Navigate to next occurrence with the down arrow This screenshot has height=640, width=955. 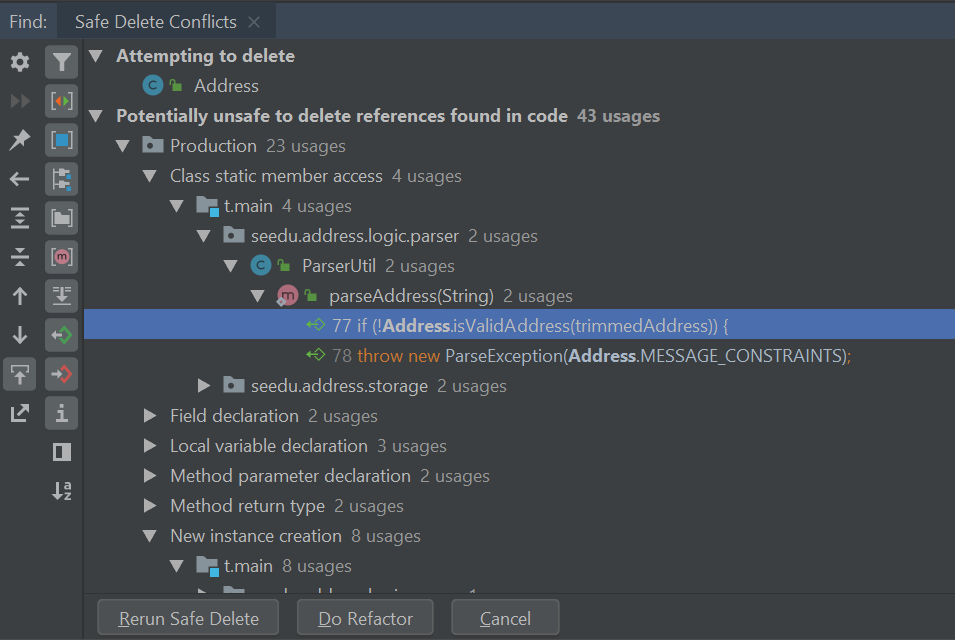[20, 335]
